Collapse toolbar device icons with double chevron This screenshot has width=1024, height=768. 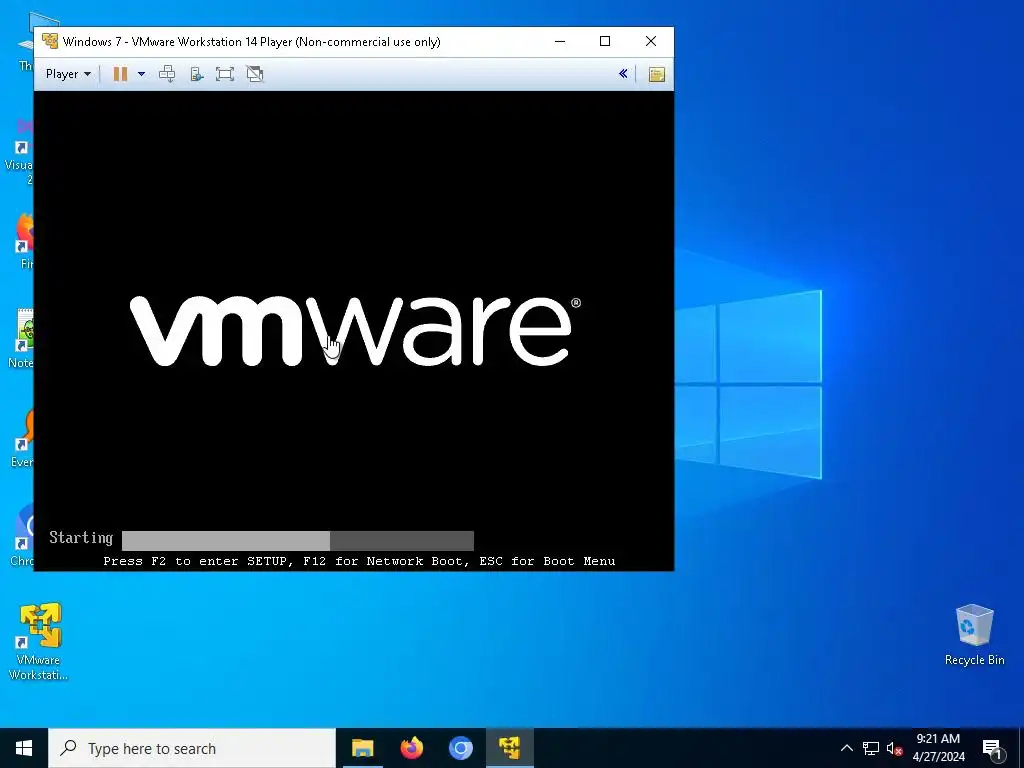click(x=623, y=74)
